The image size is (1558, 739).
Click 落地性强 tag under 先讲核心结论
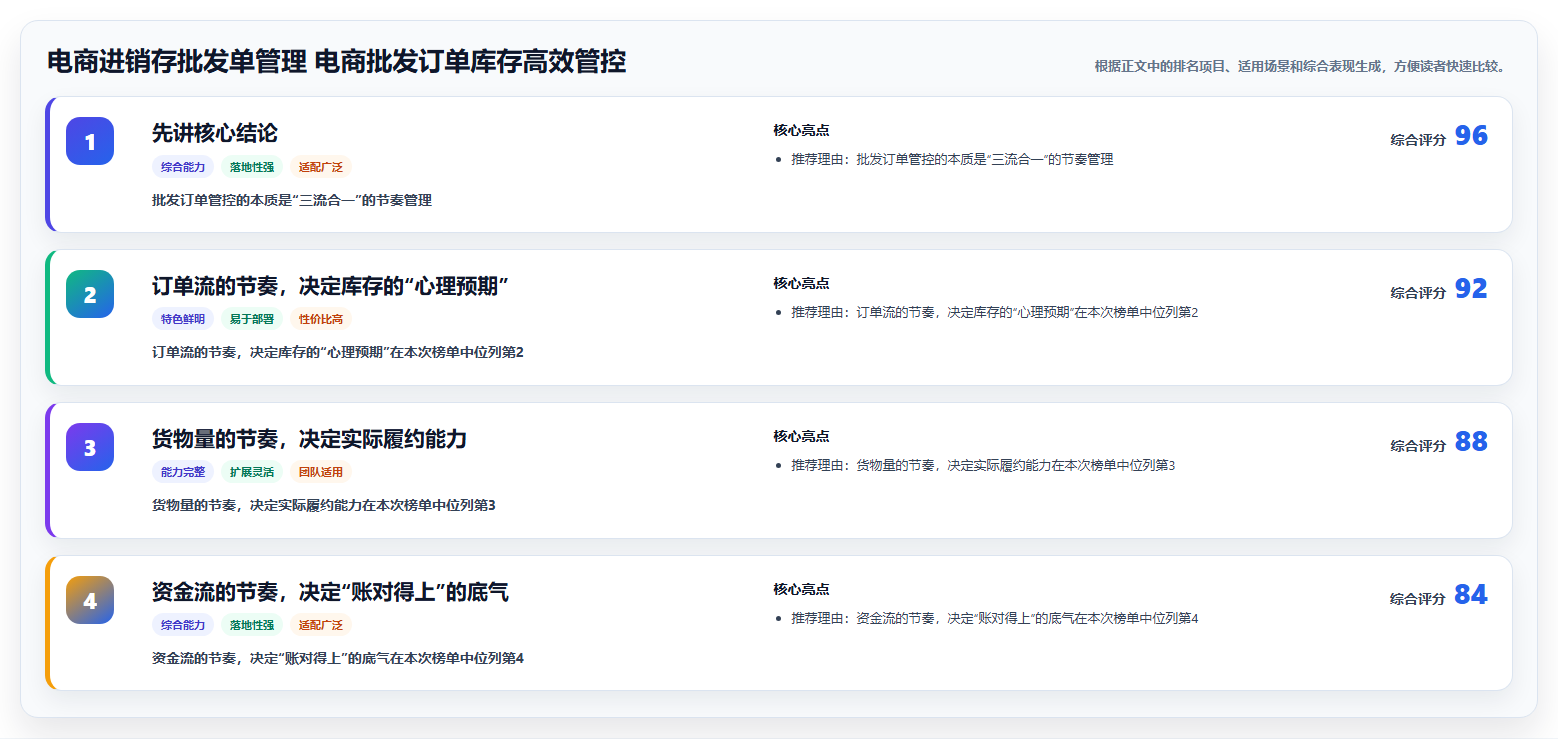click(x=251, y=167)
